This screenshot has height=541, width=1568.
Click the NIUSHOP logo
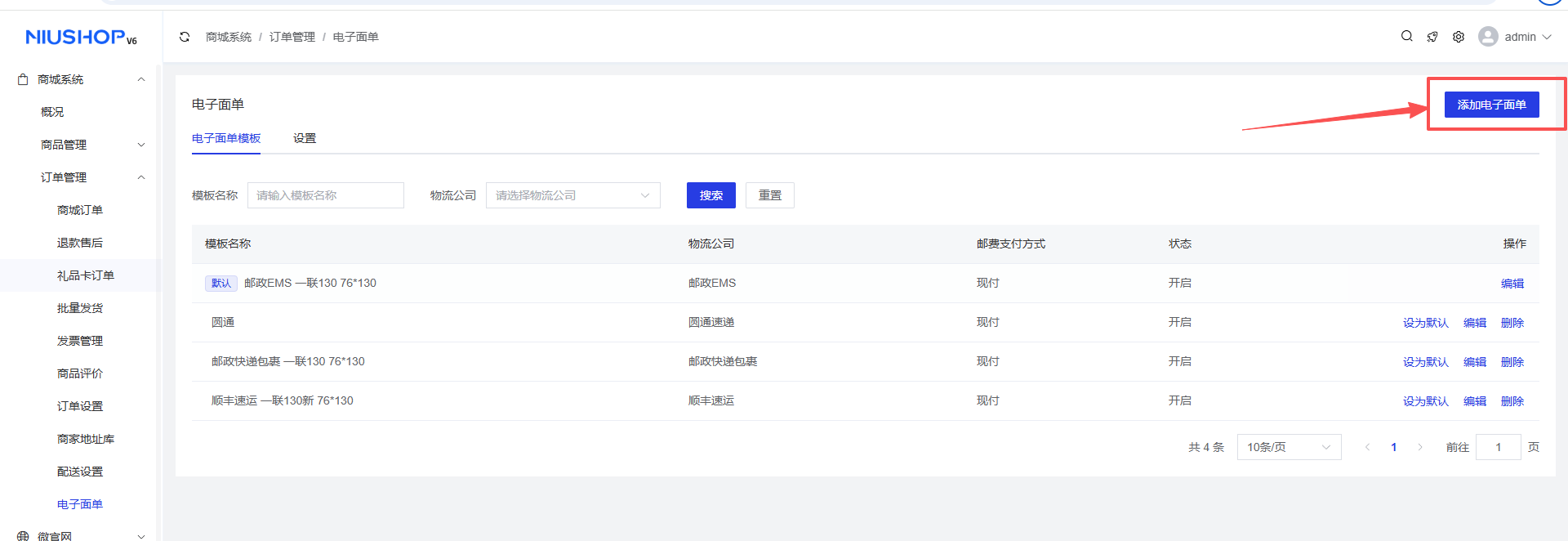pyautogui.click(x=81, y=37)
